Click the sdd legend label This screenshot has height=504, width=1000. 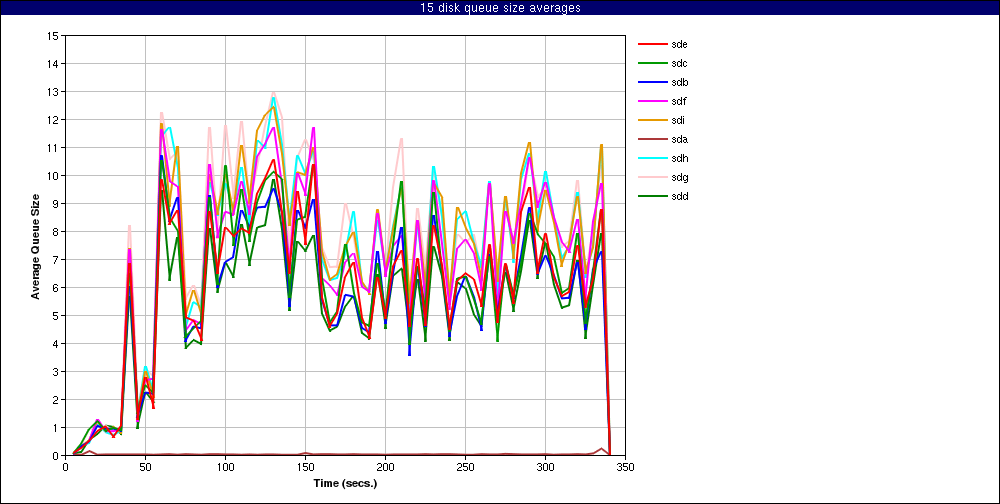679,196
